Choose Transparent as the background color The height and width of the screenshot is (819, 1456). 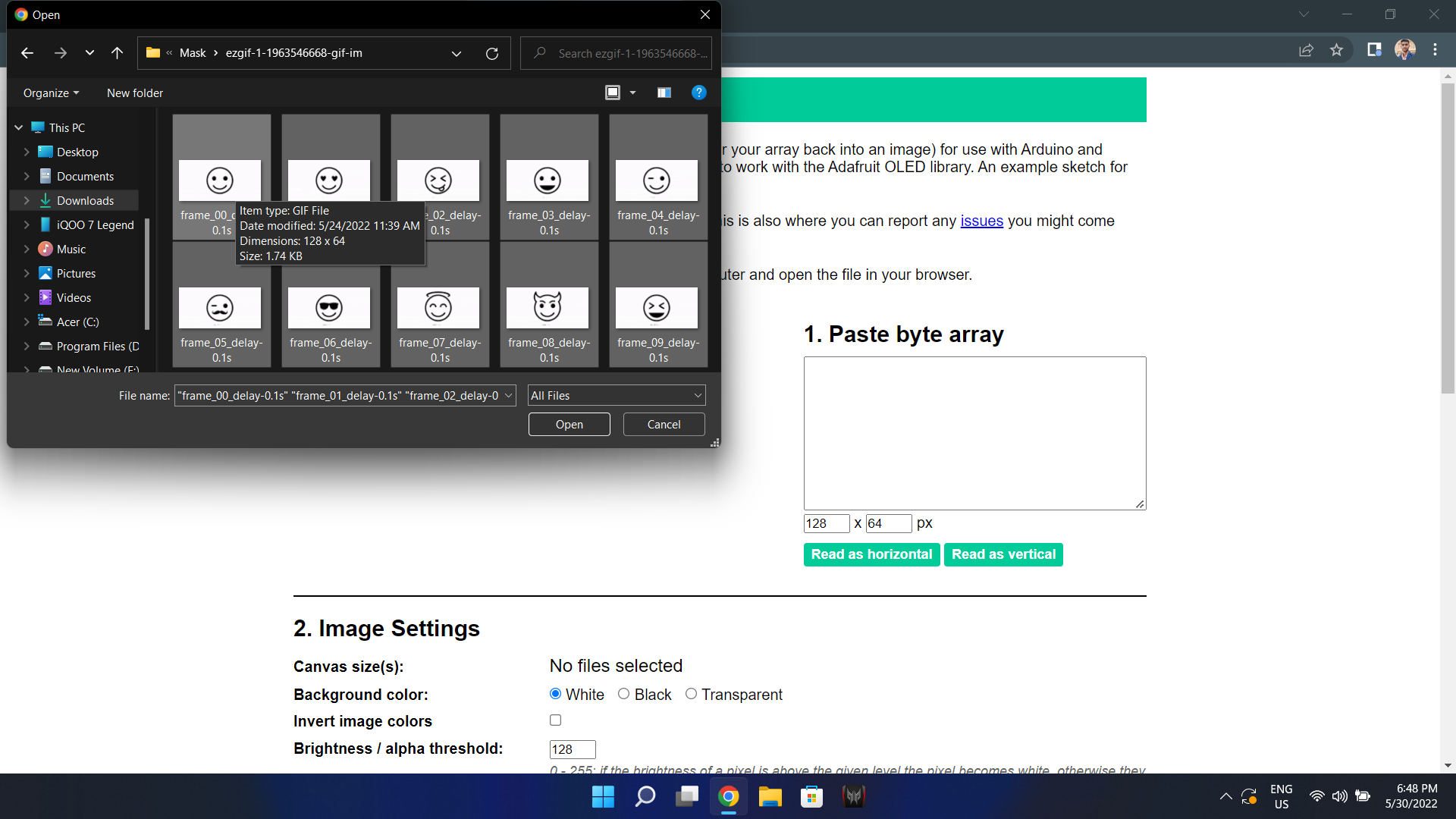[x=691, y=694]
